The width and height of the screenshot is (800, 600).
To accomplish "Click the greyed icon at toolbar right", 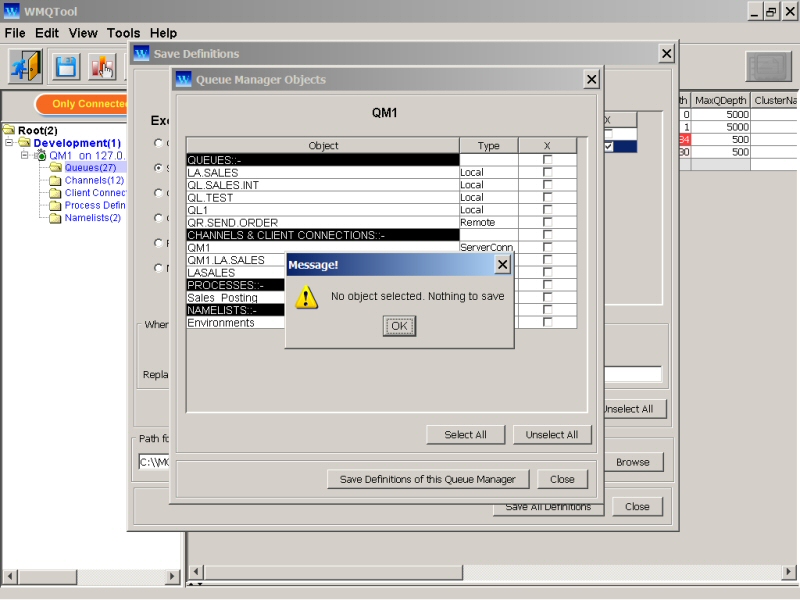I will pos(768,66).
